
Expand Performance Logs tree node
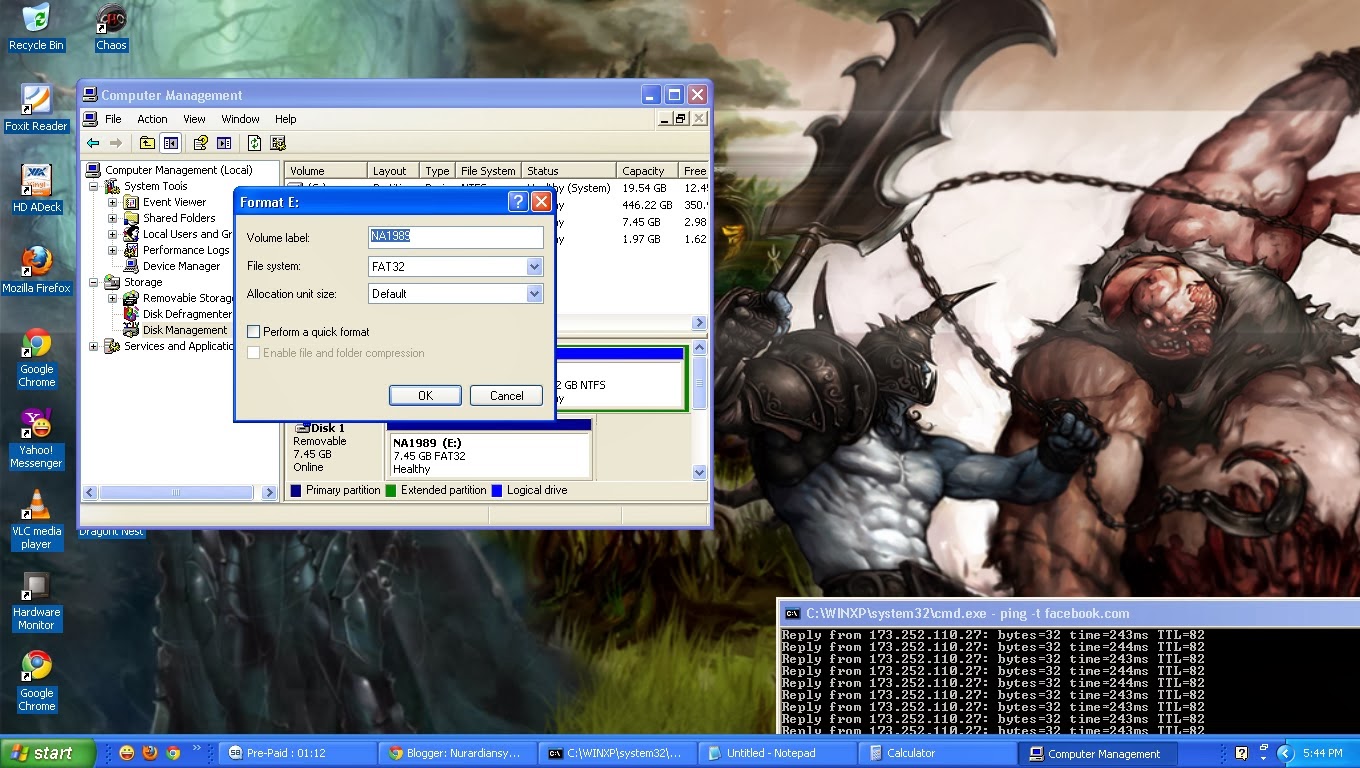click(112, 250)
